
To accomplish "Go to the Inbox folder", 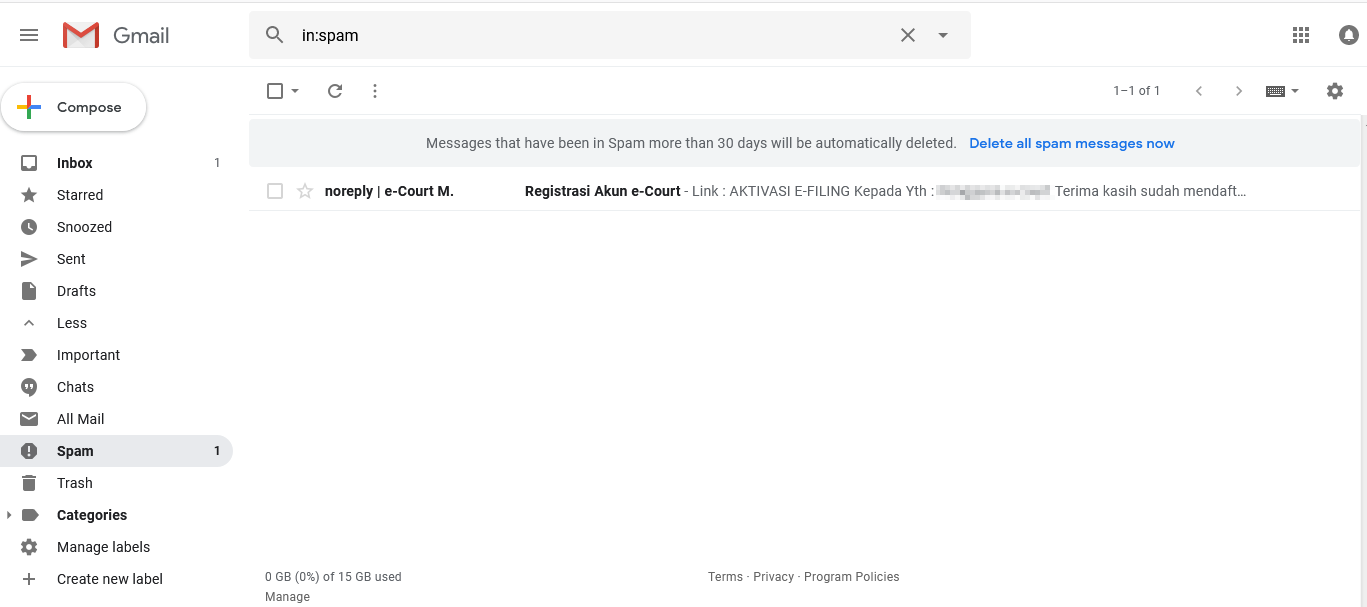I will (74, 163).
